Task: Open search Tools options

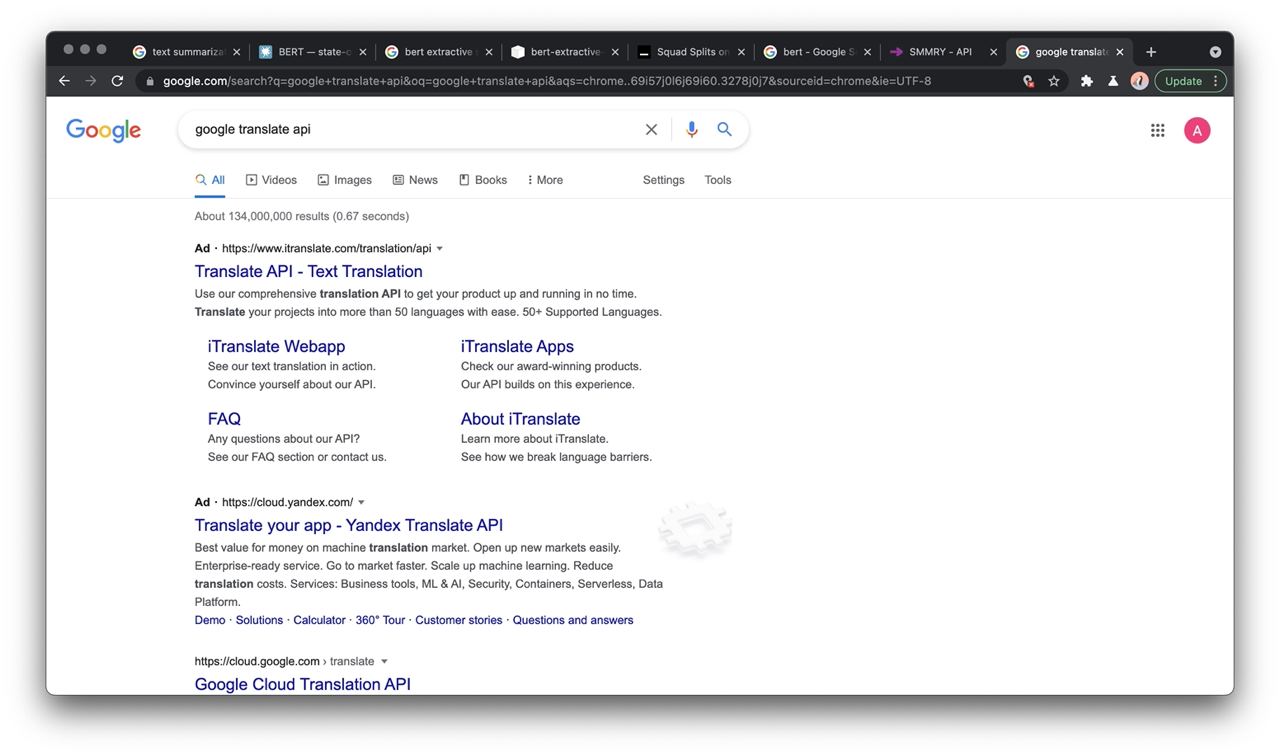Action: click(718, 180)
